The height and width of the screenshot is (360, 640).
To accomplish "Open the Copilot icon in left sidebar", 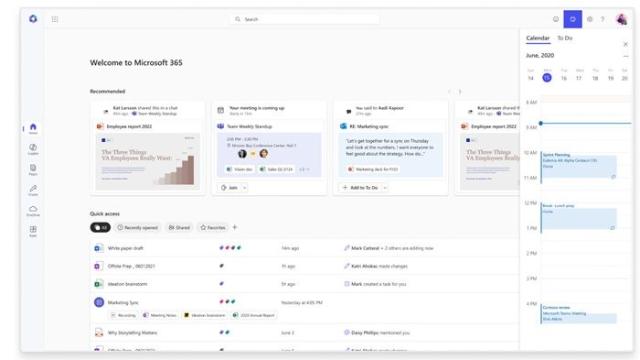I will pos(33,149).
